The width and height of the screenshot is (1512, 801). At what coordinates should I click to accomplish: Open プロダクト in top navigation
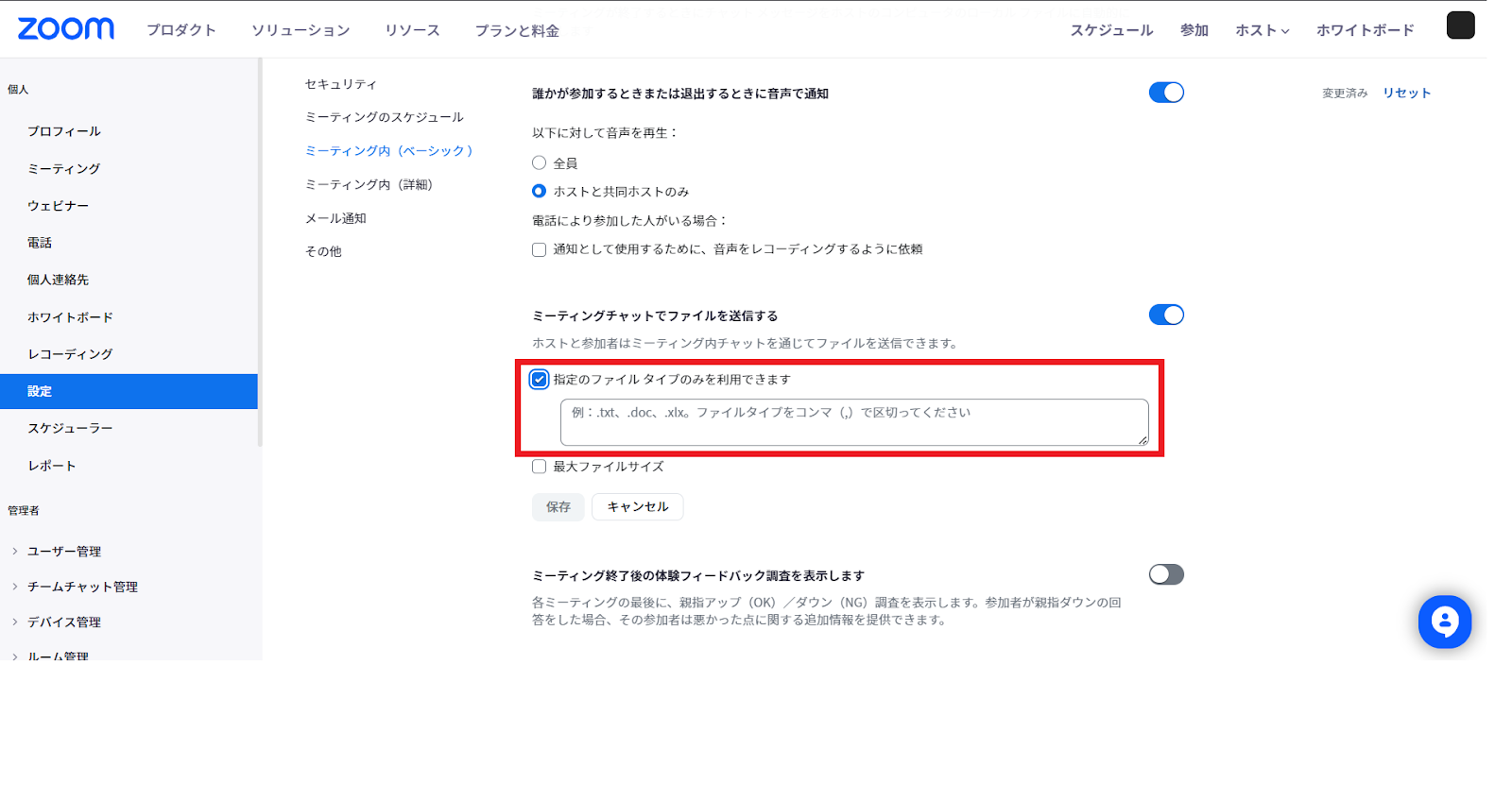coord(181,30)
